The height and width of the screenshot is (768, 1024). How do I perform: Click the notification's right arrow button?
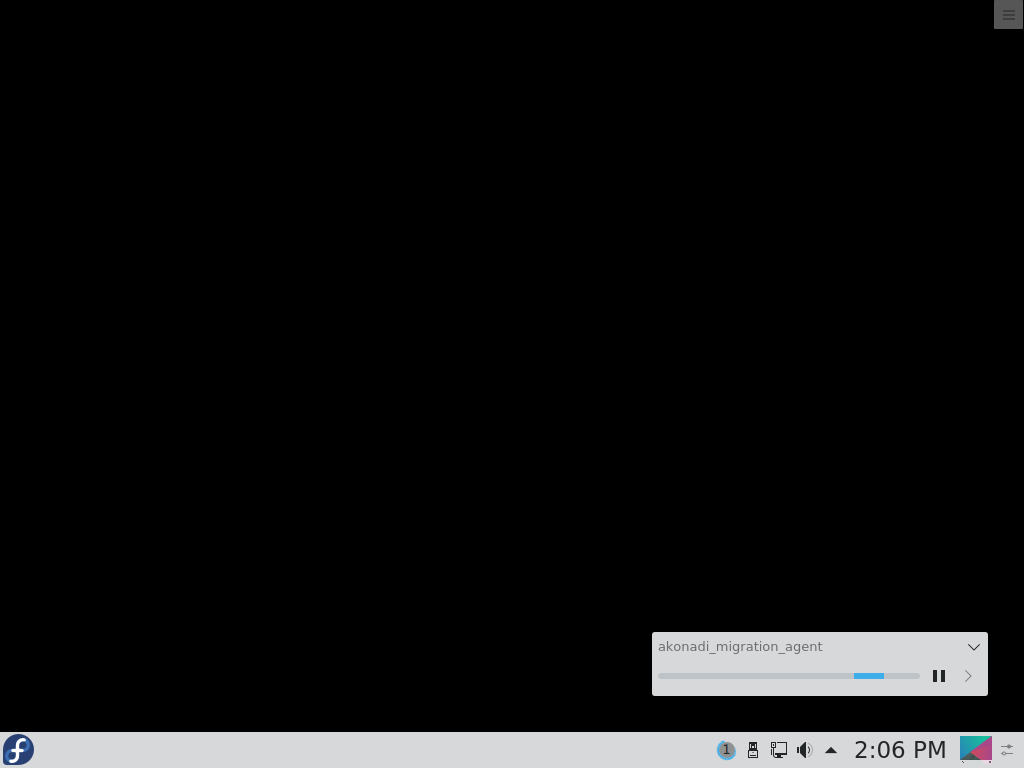[x=968, y=676]
